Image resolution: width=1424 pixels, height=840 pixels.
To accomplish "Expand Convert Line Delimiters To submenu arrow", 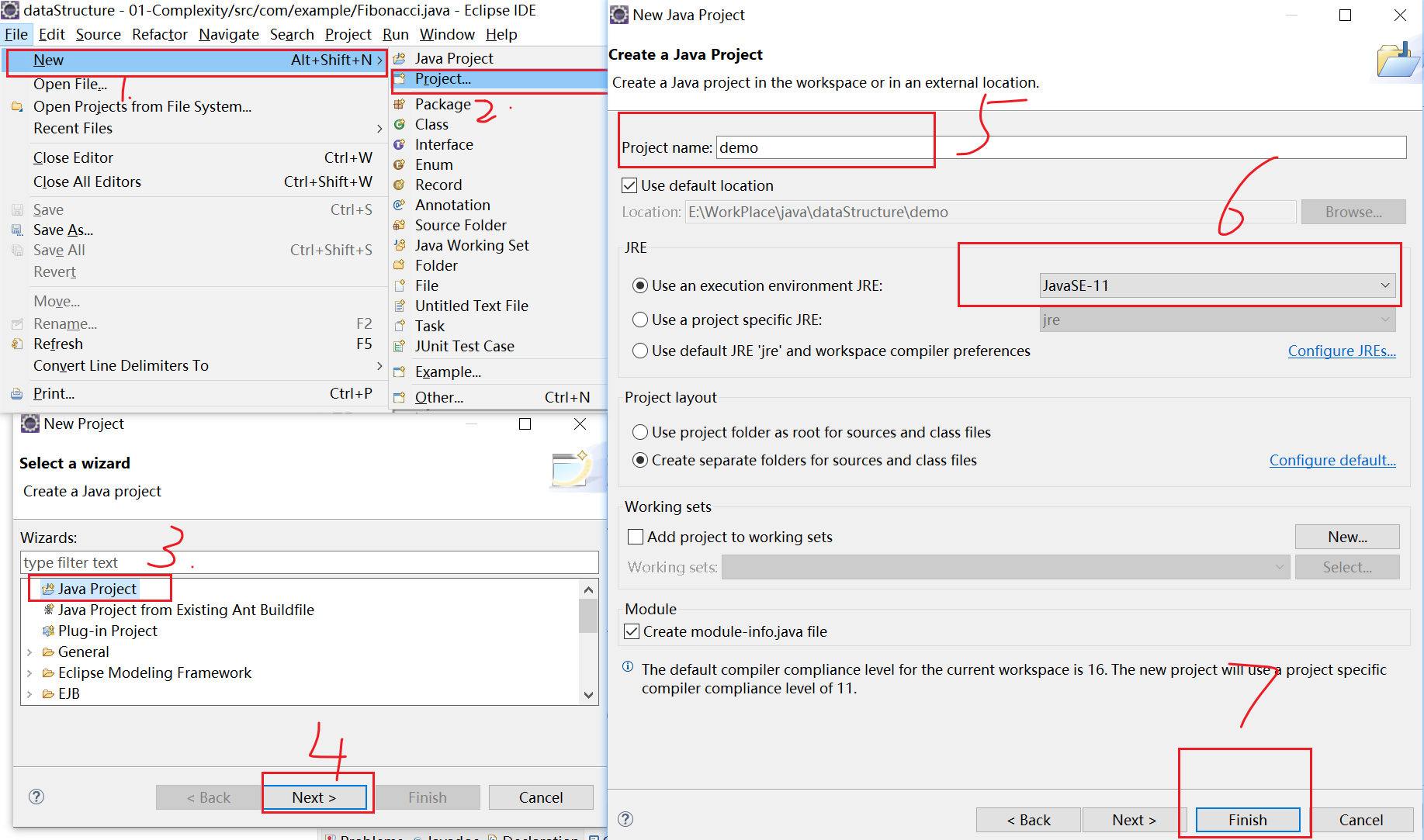I will coord(379,366).
